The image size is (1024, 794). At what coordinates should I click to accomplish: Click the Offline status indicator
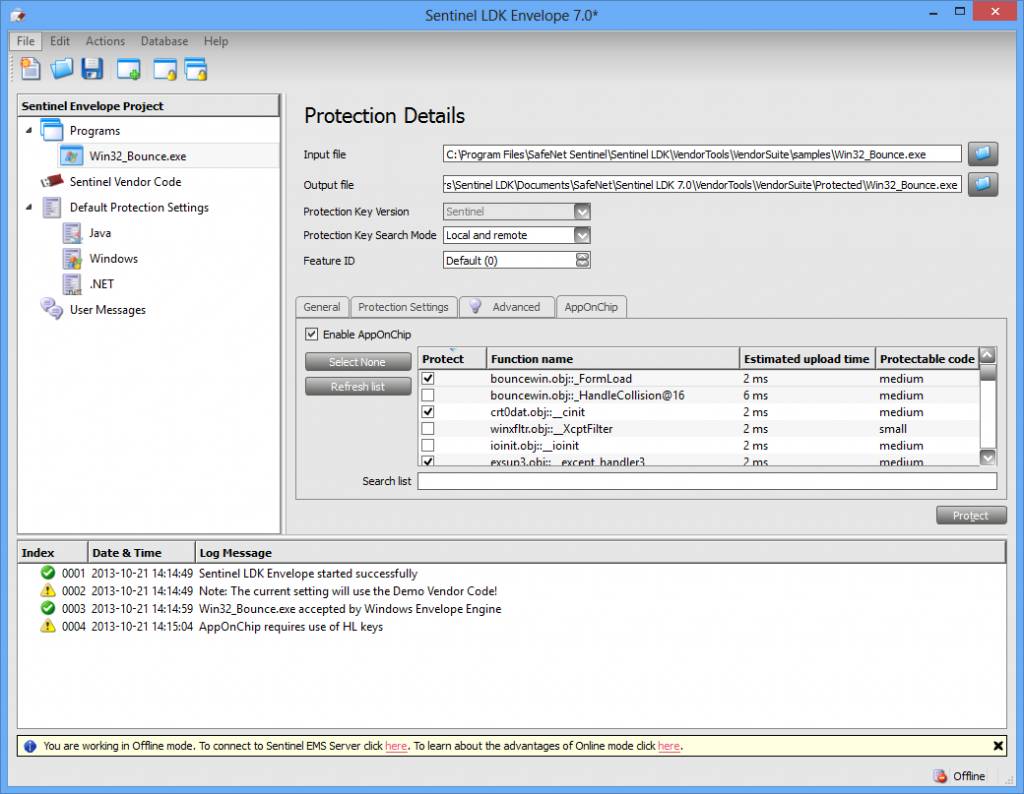pyautogui.click(x=959, y=776)
